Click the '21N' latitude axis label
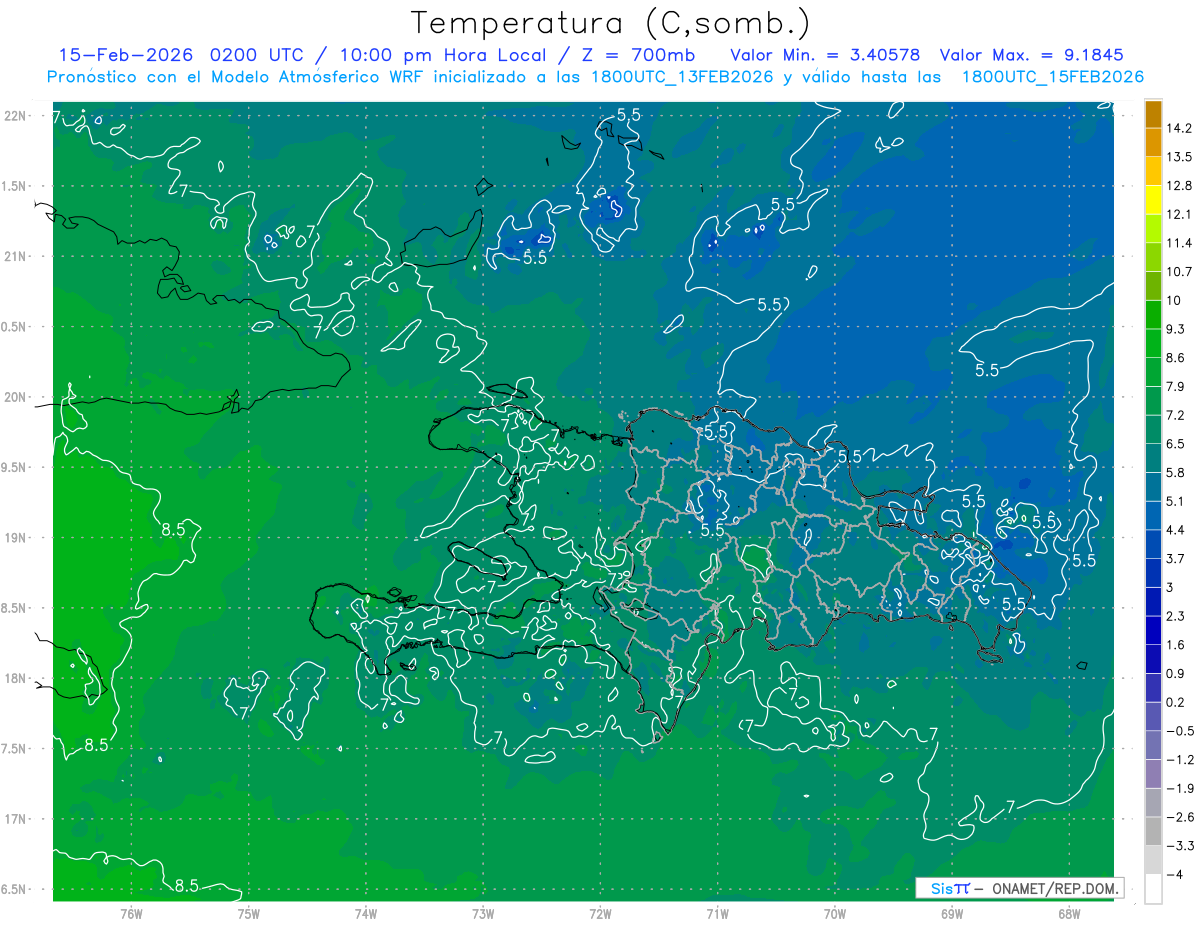 point(17,257)
